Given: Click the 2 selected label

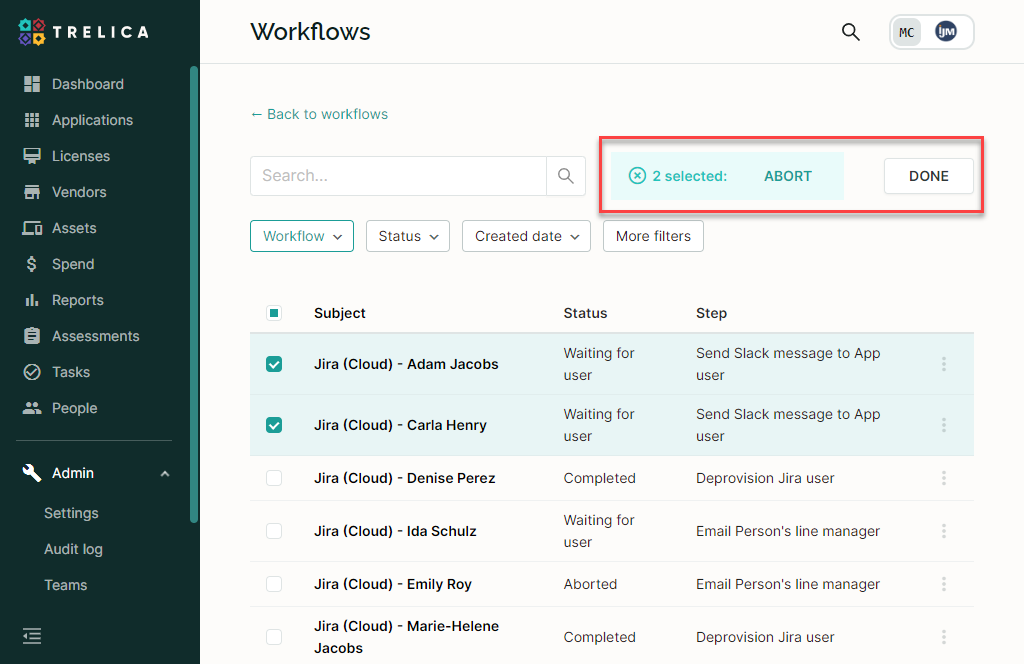Looking at the screenshot, I should pyautogui.click(x=690, y=176).
